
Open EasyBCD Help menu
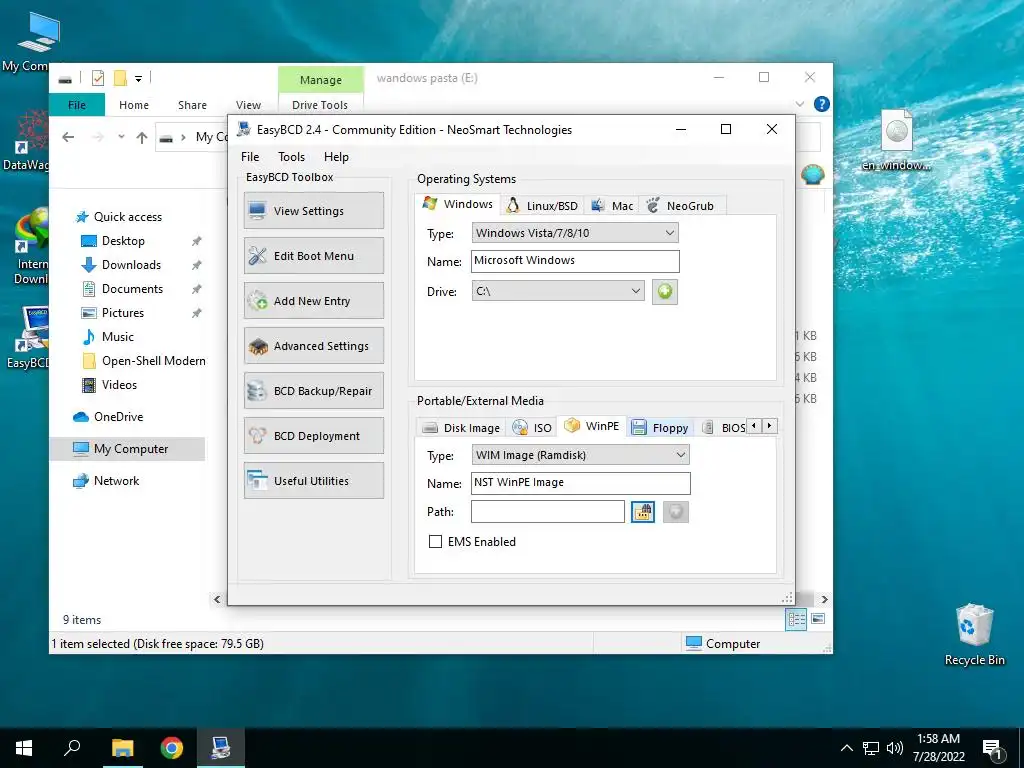click(x=336, y=157)
